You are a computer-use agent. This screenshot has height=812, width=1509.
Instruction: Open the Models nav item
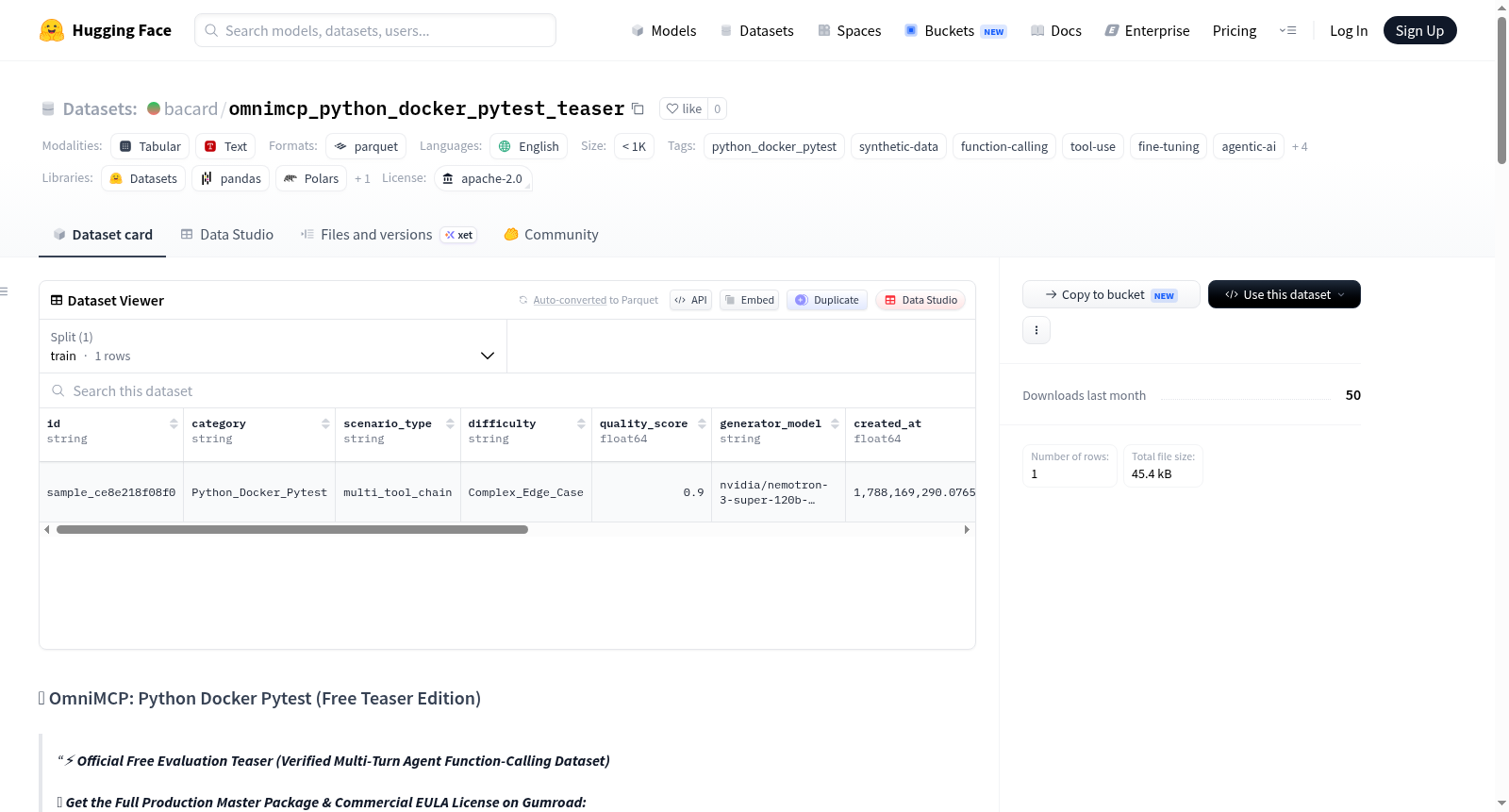click(664, 30)
